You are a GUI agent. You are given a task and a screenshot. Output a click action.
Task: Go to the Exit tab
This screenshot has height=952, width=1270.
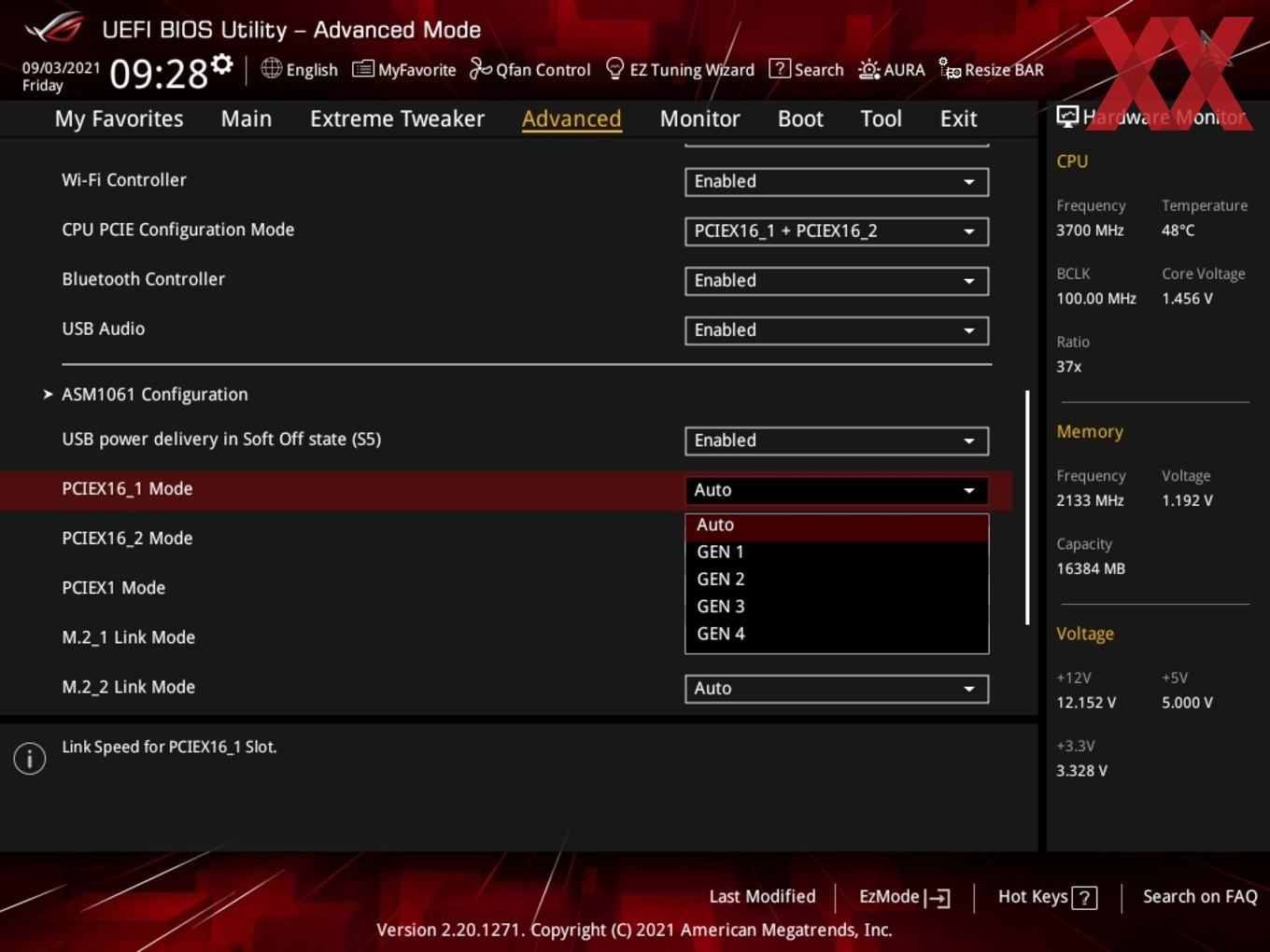(958, 119)
